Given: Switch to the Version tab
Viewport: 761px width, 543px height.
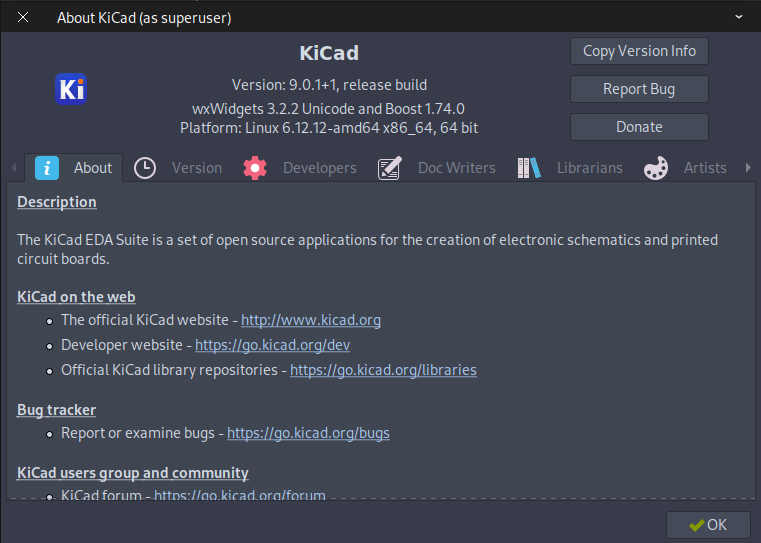Looking at the screenshot, I should 178,168.
